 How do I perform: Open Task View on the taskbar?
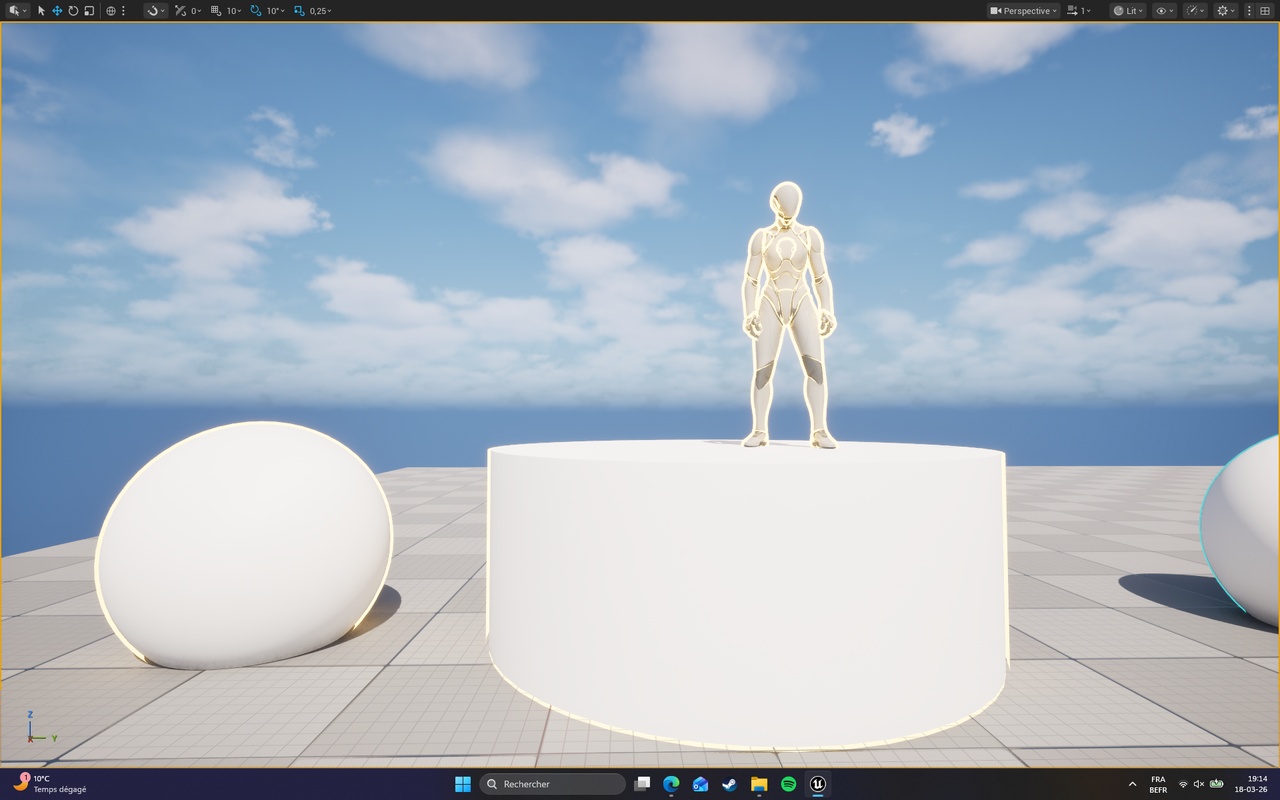642,784
